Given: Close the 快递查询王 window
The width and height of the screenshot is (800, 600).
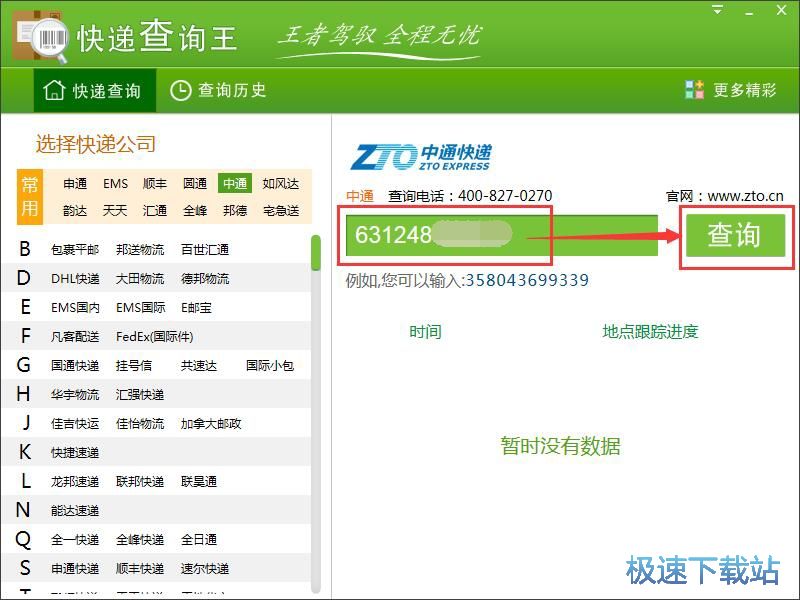Looking at the screenshot, I should 781,10.
